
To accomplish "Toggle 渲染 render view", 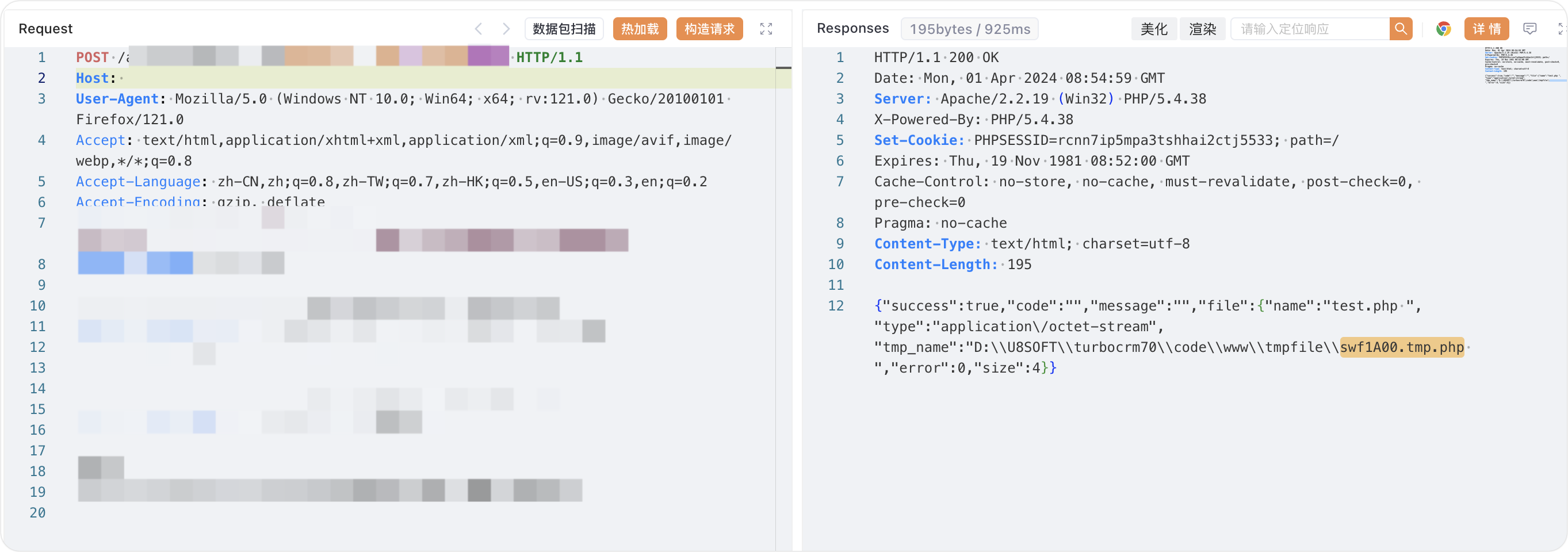I will coord(1203,28).
